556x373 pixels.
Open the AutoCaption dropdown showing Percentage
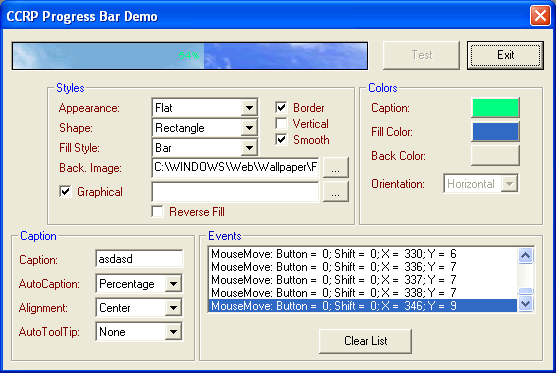point(173,284)
